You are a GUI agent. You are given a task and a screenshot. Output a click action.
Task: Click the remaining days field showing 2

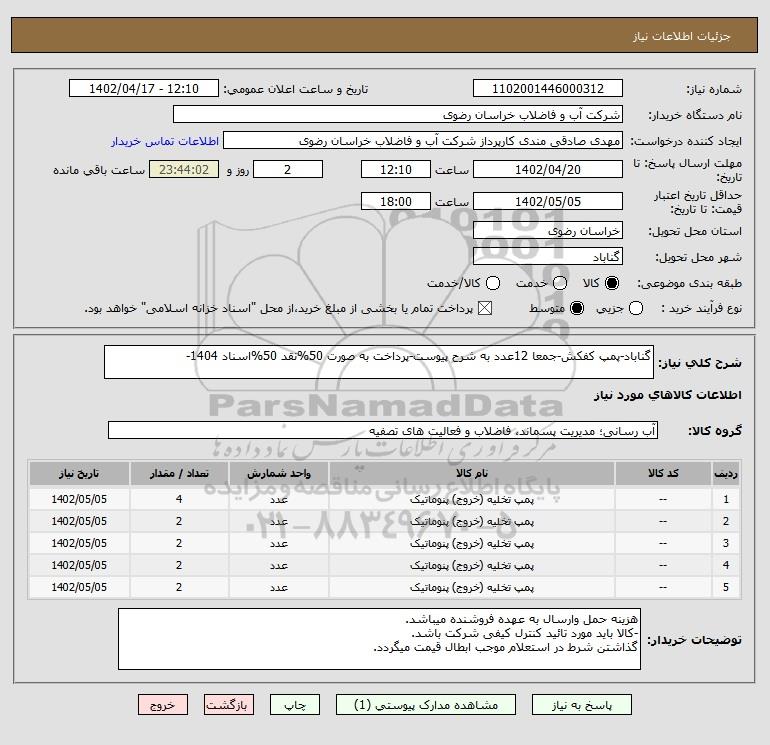click(288, 169)
